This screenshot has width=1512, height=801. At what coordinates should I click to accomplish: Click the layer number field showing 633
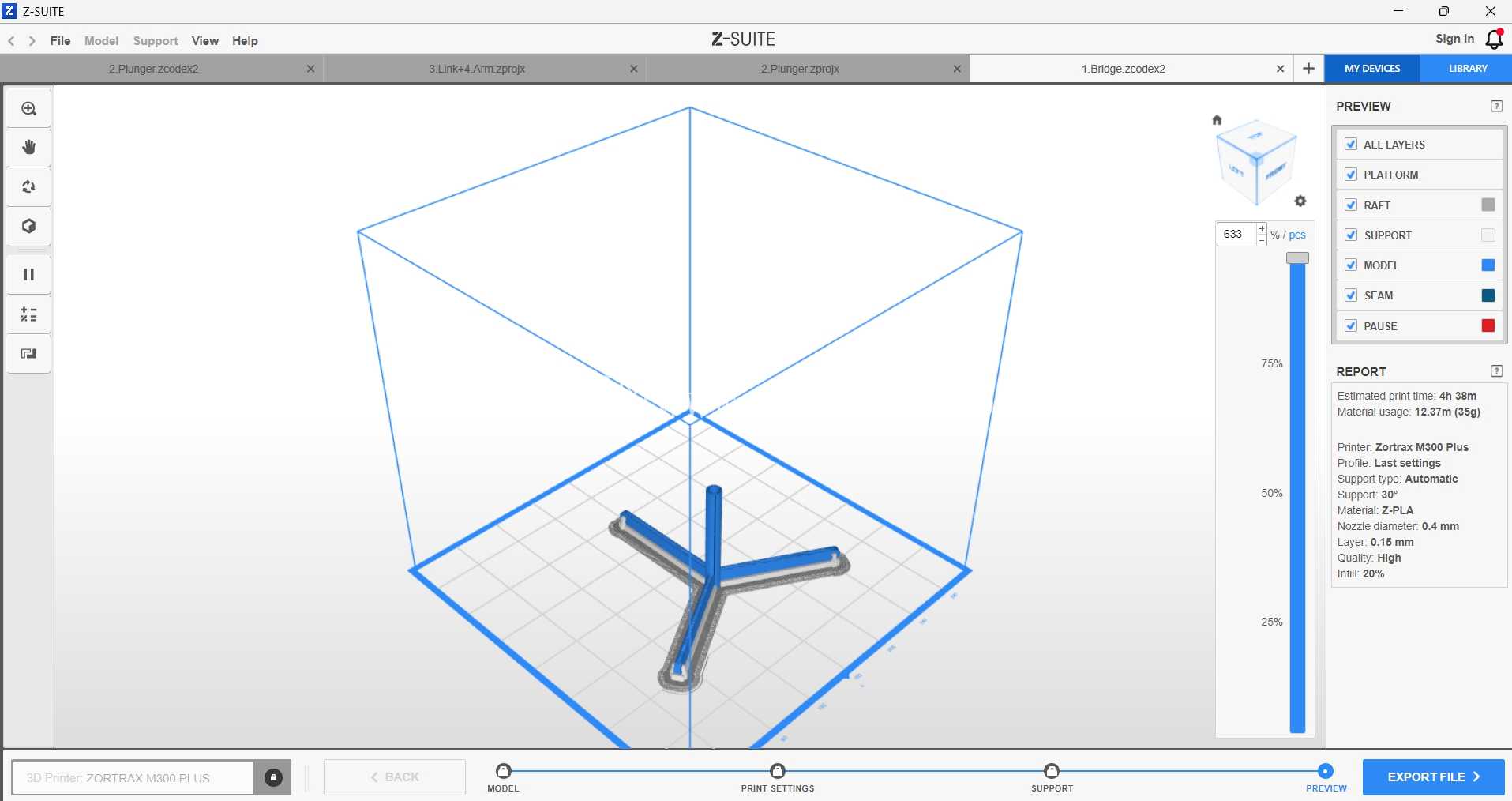point(1236,234)
